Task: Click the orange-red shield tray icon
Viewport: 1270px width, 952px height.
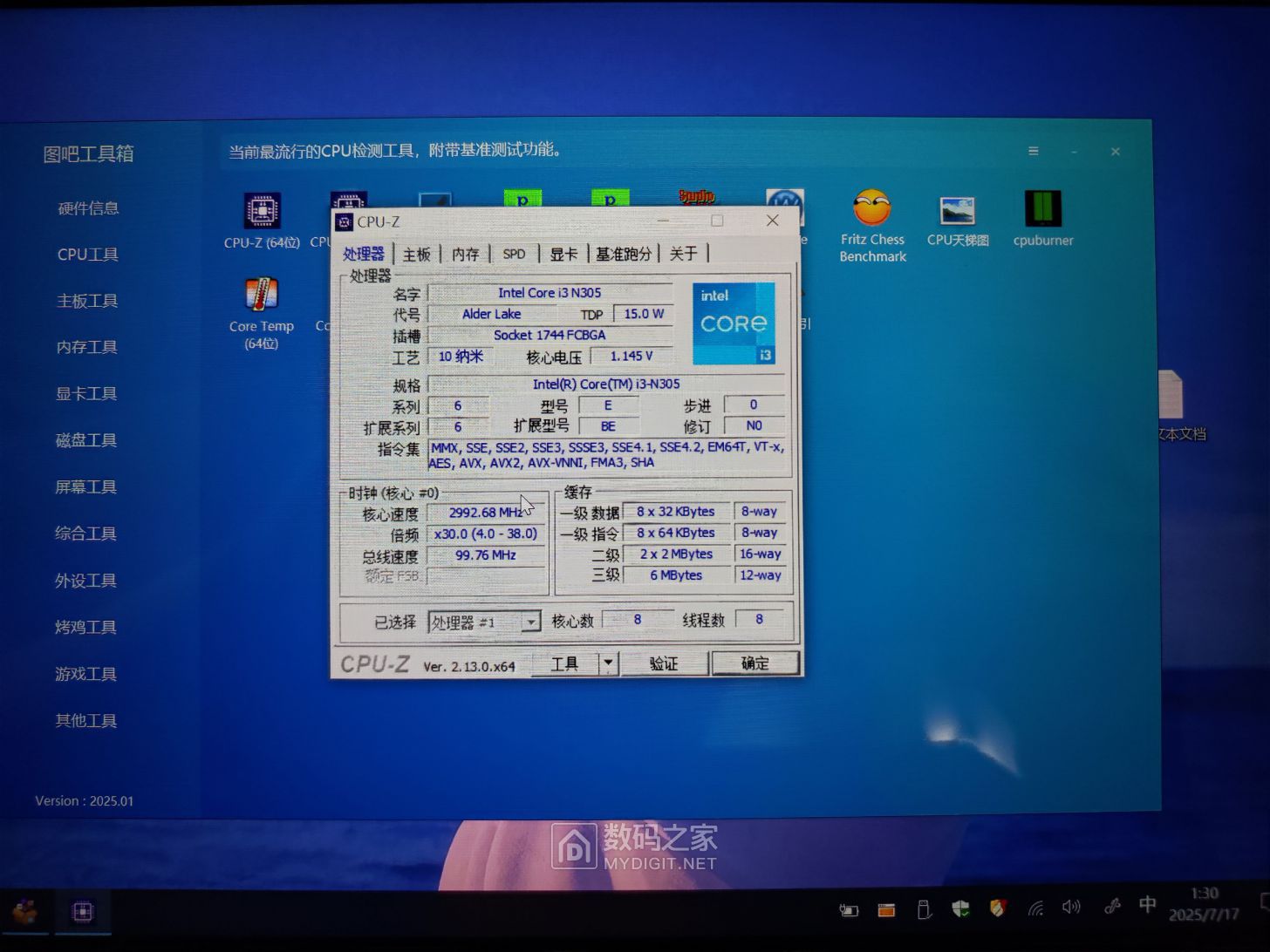Action: pyautogui.click(x=998, y=908)
